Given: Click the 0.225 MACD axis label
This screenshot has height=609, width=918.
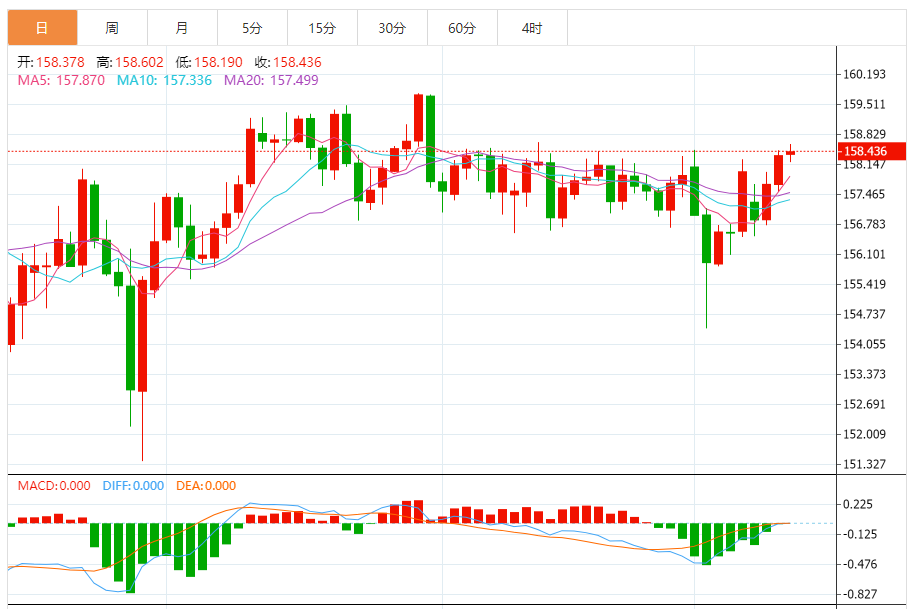Looking at the screenshot, I should [858, 504].
